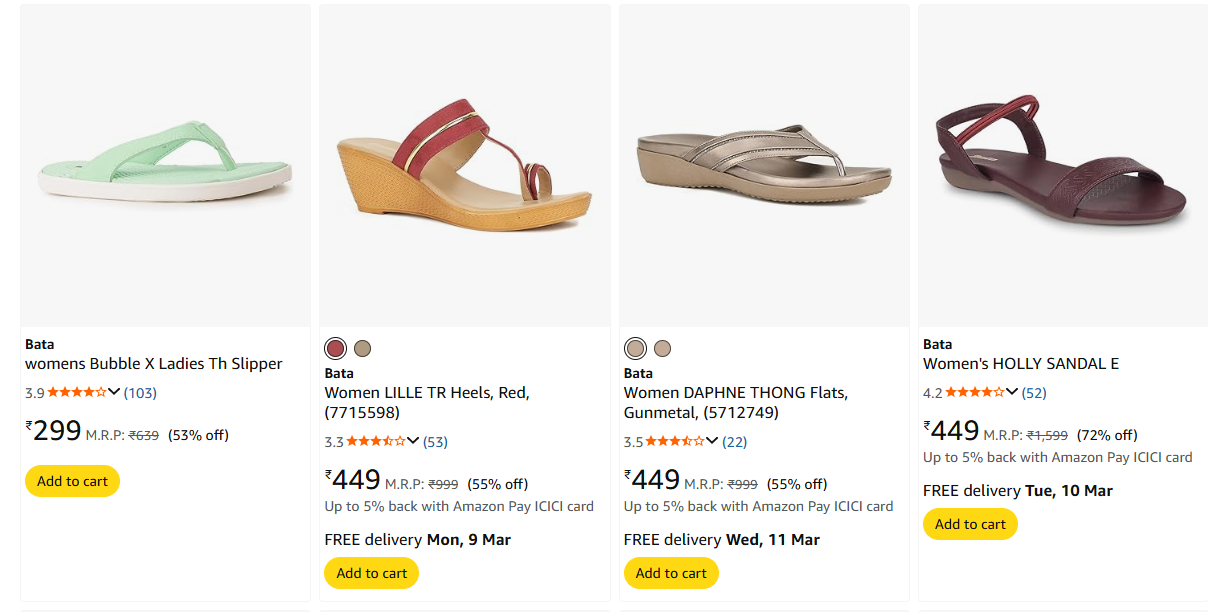
Task: Expand 3.3 star rating popover arrow
Action: coord(413,441)
